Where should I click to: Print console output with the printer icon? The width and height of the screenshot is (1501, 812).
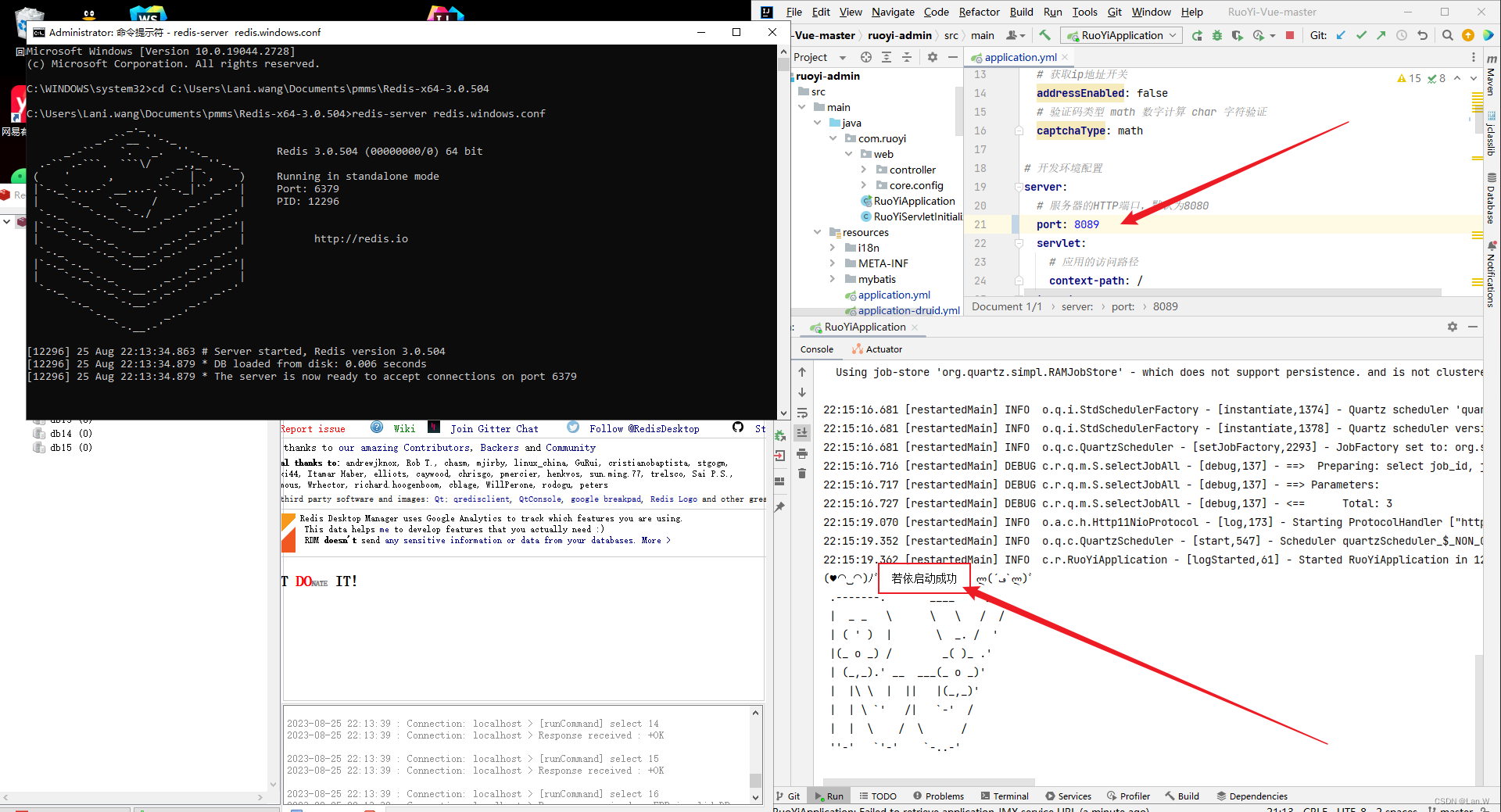pos(802,453)
